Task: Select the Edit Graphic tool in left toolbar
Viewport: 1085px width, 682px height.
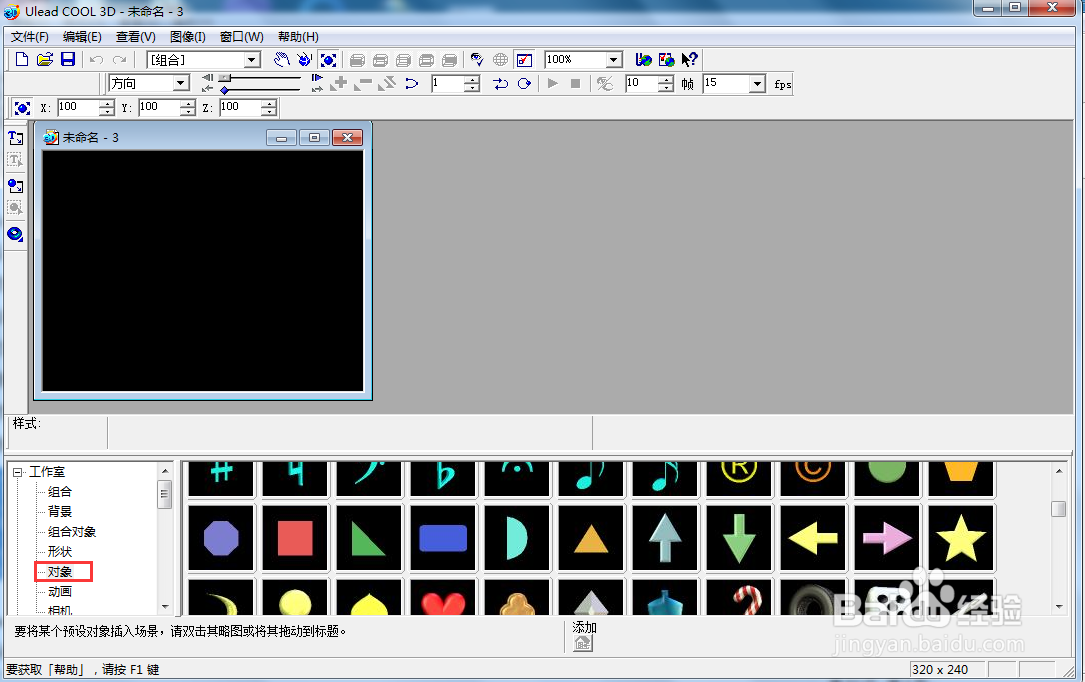Action: (15, 208)
